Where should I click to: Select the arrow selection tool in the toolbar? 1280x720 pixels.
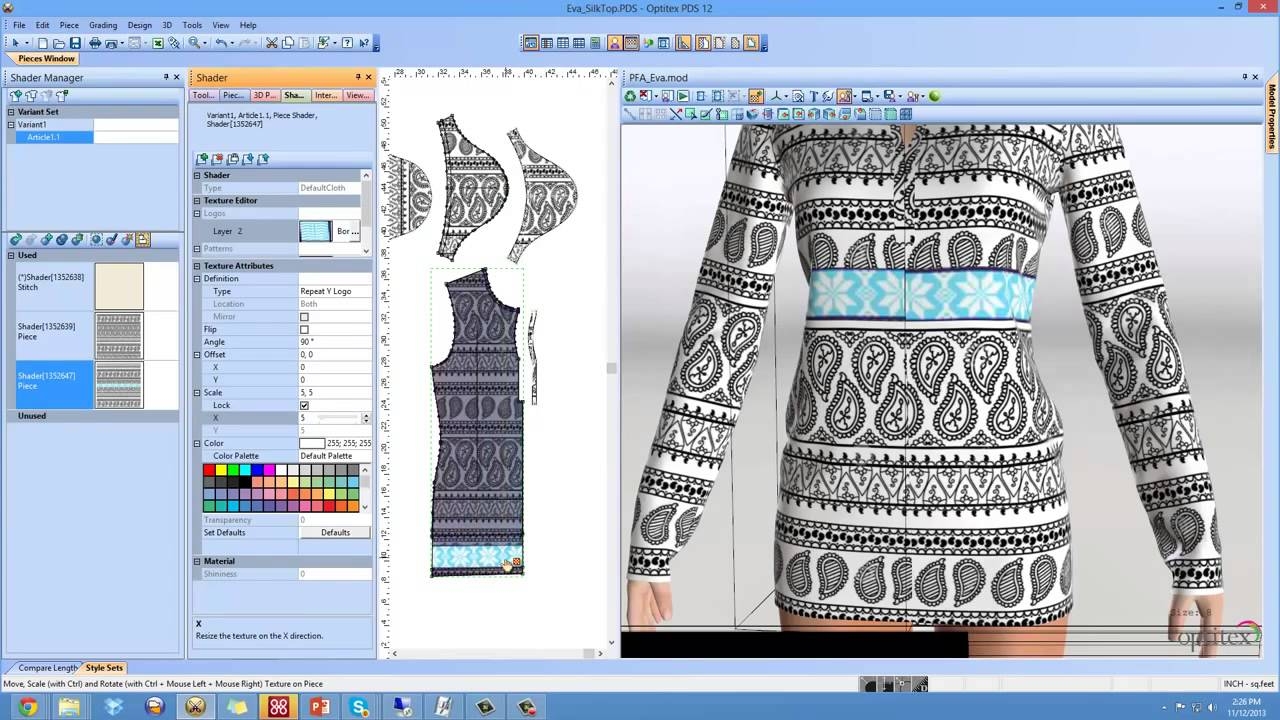coord(17,43)
